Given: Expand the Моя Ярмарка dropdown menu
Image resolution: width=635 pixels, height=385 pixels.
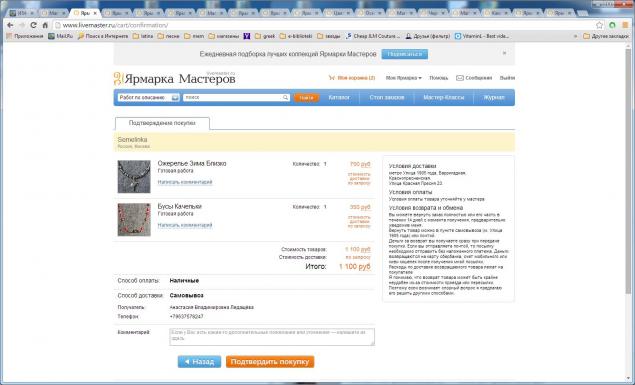Looking at the screenshot, I should point(403,78).
